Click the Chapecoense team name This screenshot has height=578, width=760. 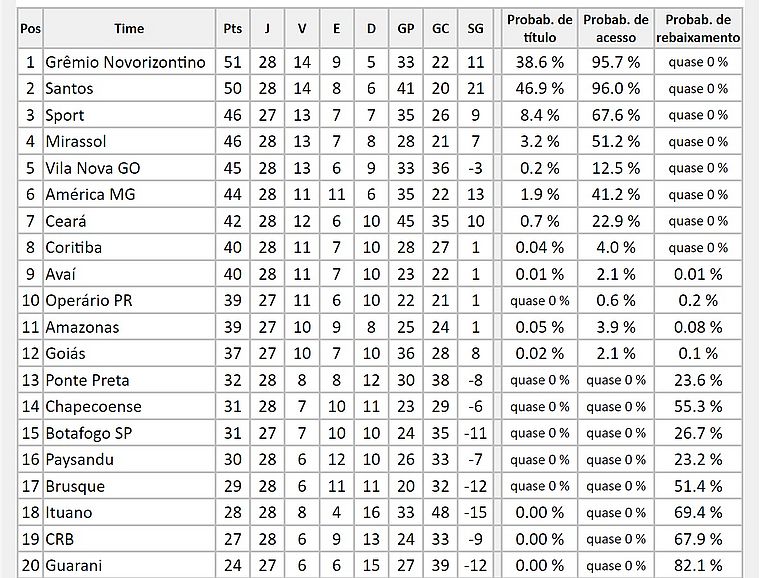[x=93, y=407]
